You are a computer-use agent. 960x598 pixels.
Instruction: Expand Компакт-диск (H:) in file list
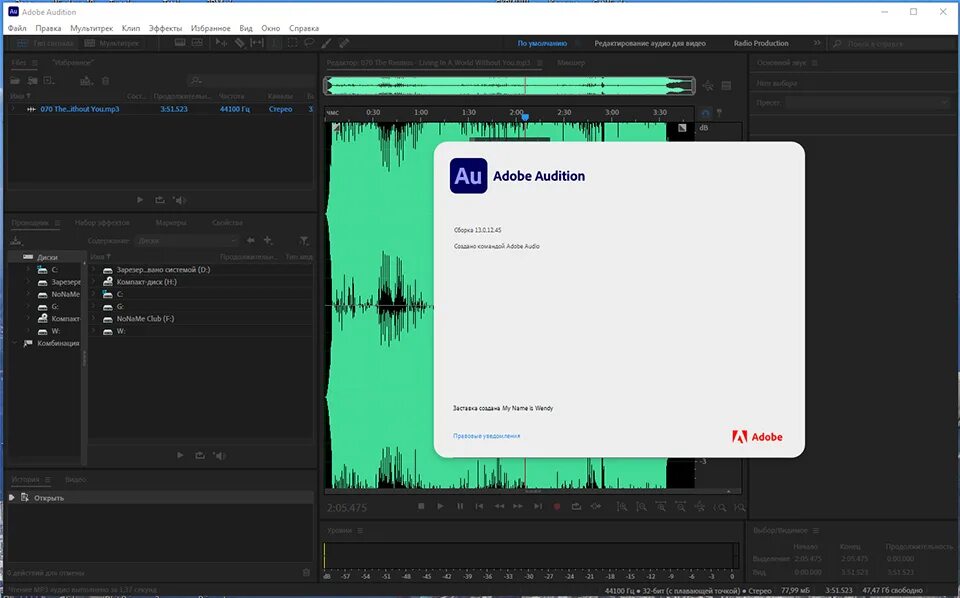tap(93, 282)
